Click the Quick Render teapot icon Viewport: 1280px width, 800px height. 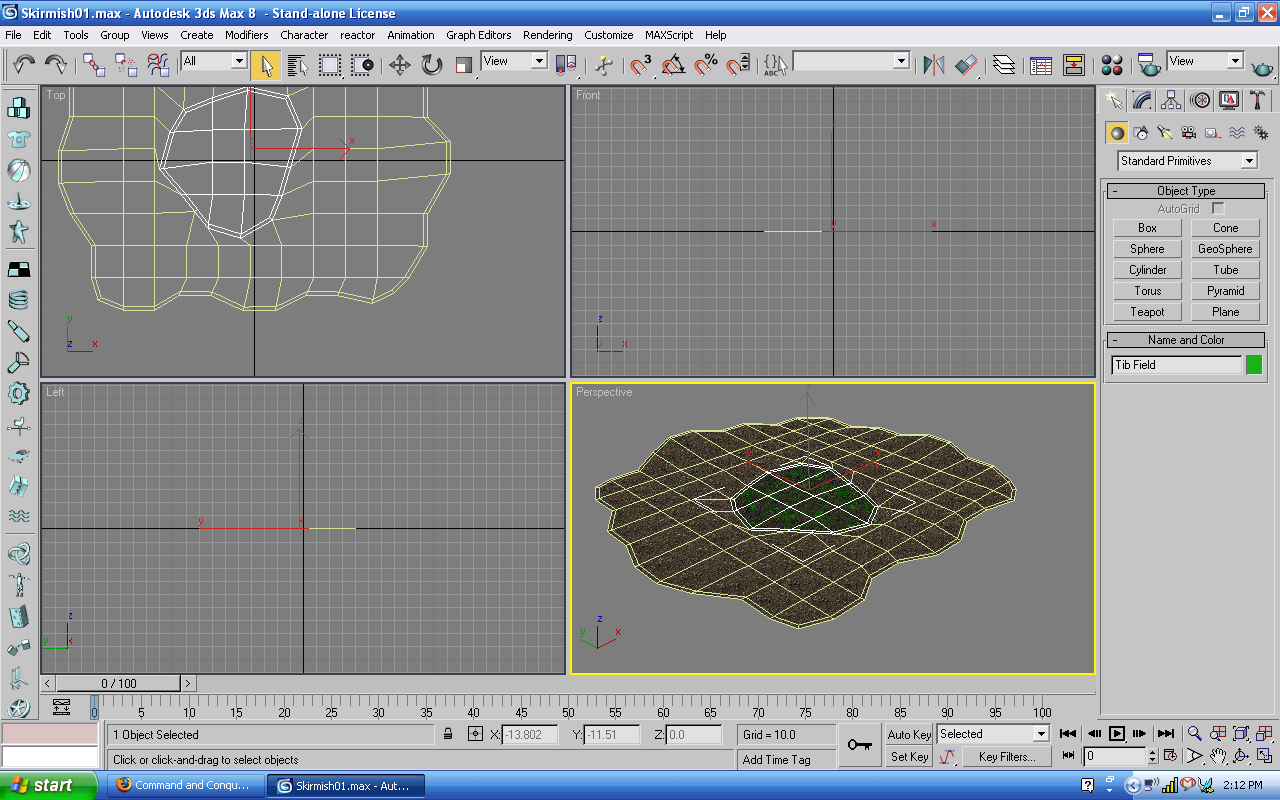(x=1263, y=67)
